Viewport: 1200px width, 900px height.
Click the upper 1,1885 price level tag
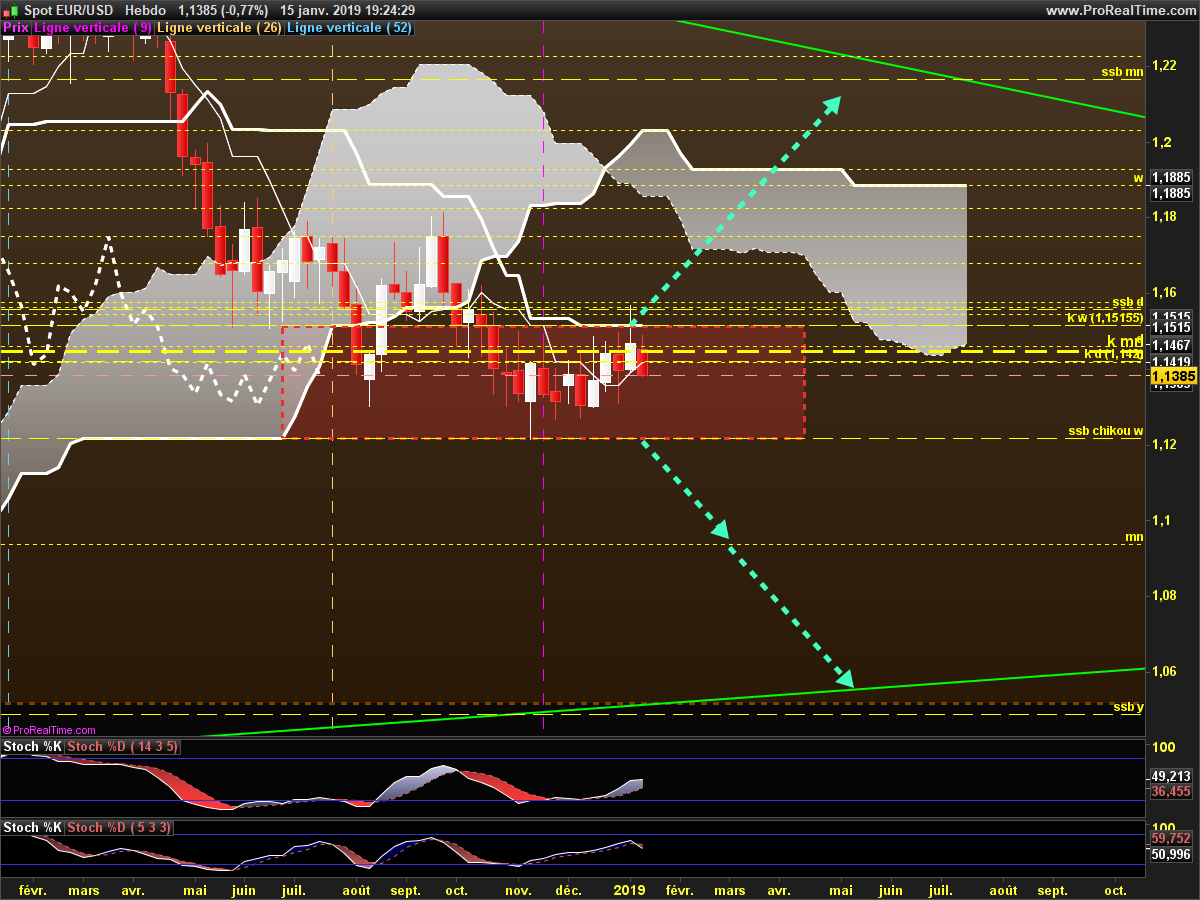(x=1169, y=178)
